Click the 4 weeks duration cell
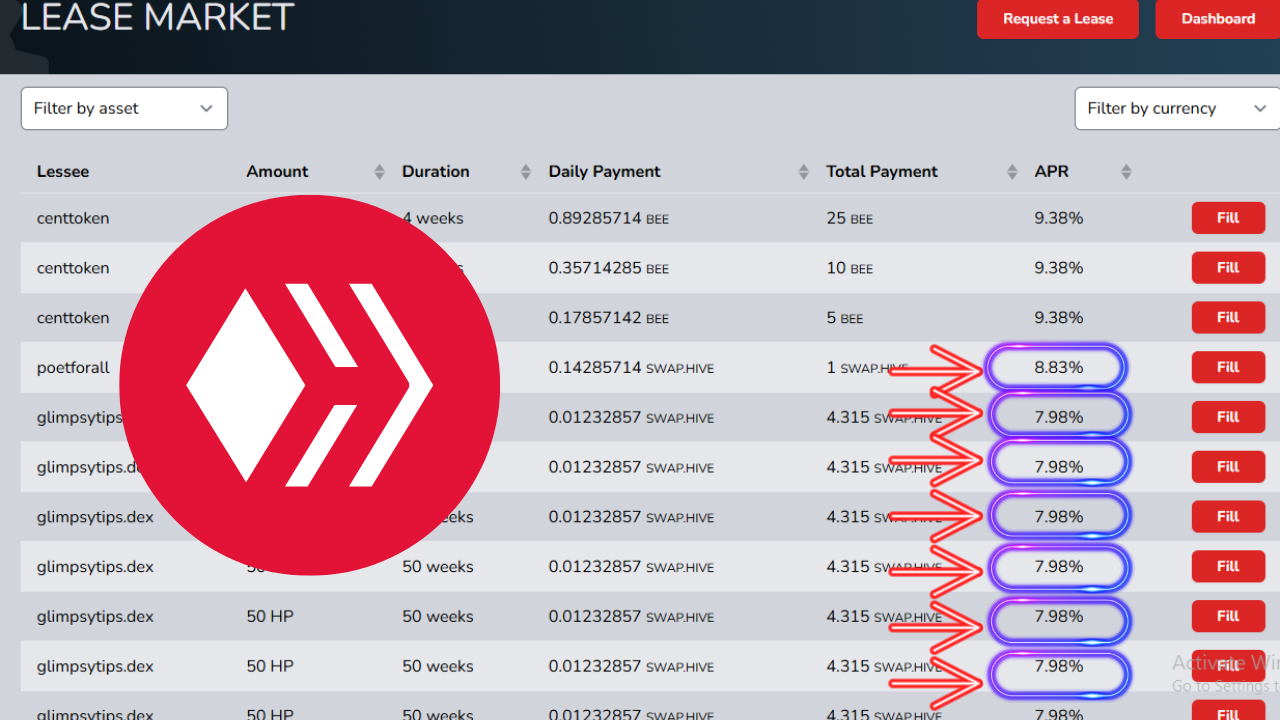1280x720 pixels. (433, 218)
